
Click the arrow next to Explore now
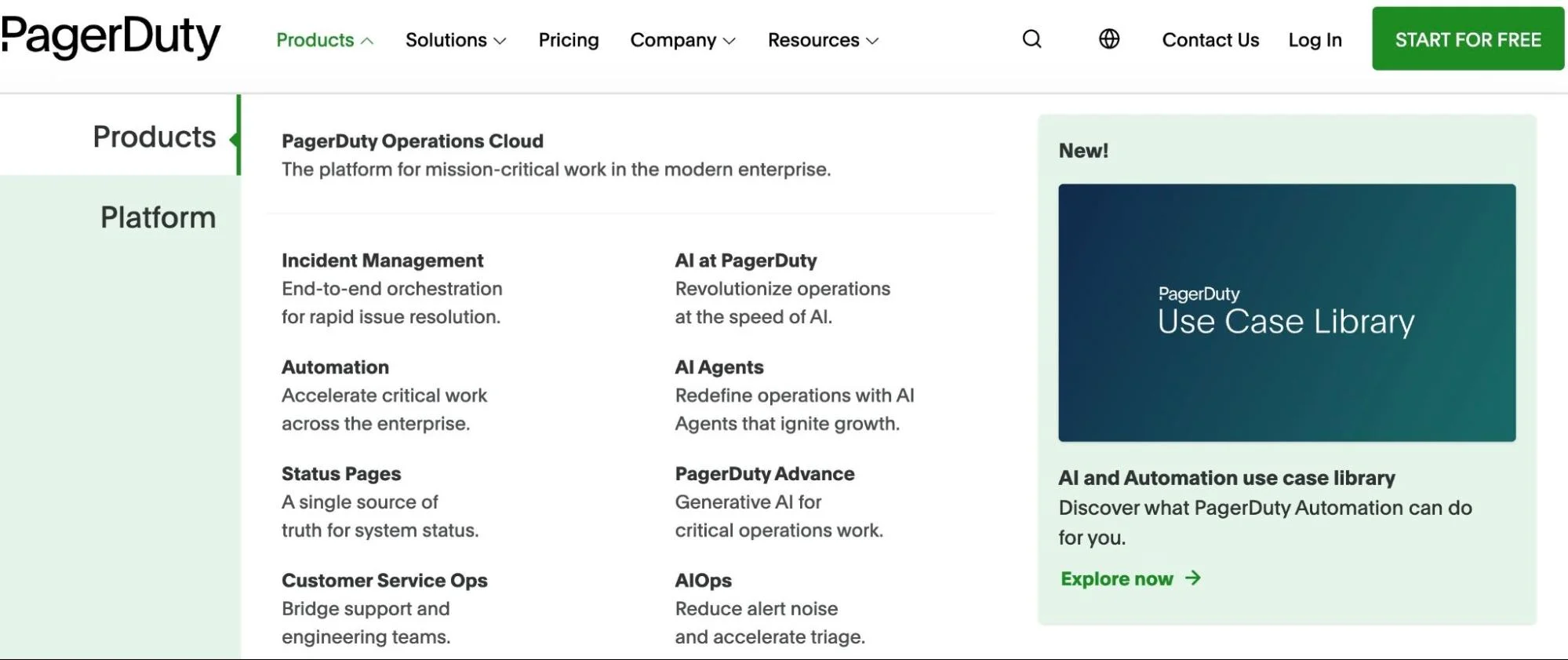[x=1193, y=578]
